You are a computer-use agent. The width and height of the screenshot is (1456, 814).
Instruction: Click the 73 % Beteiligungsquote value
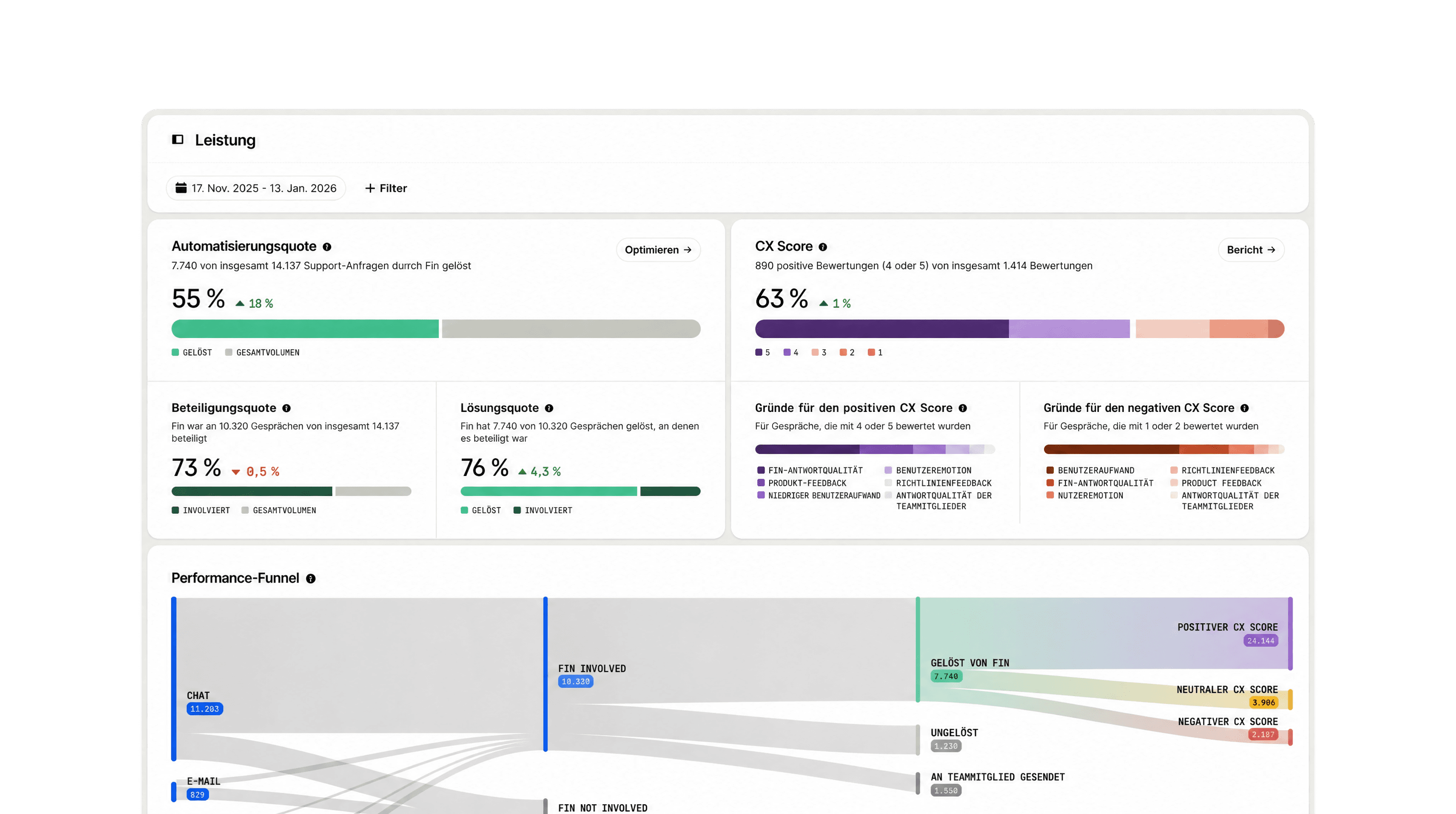pyautogui.click(x=196, y=468)
